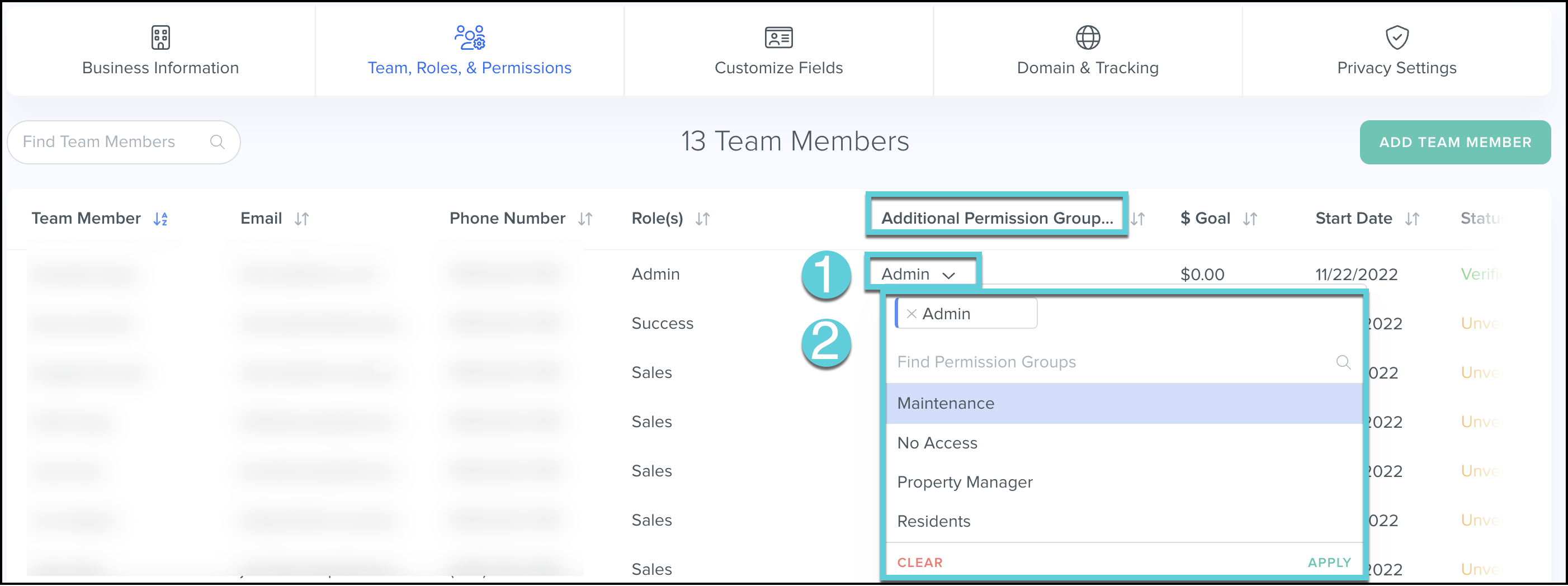The height and width of the screenshot is (586, 1568).
Task: Click the Business Information building icon
Action: pos(160,36)
